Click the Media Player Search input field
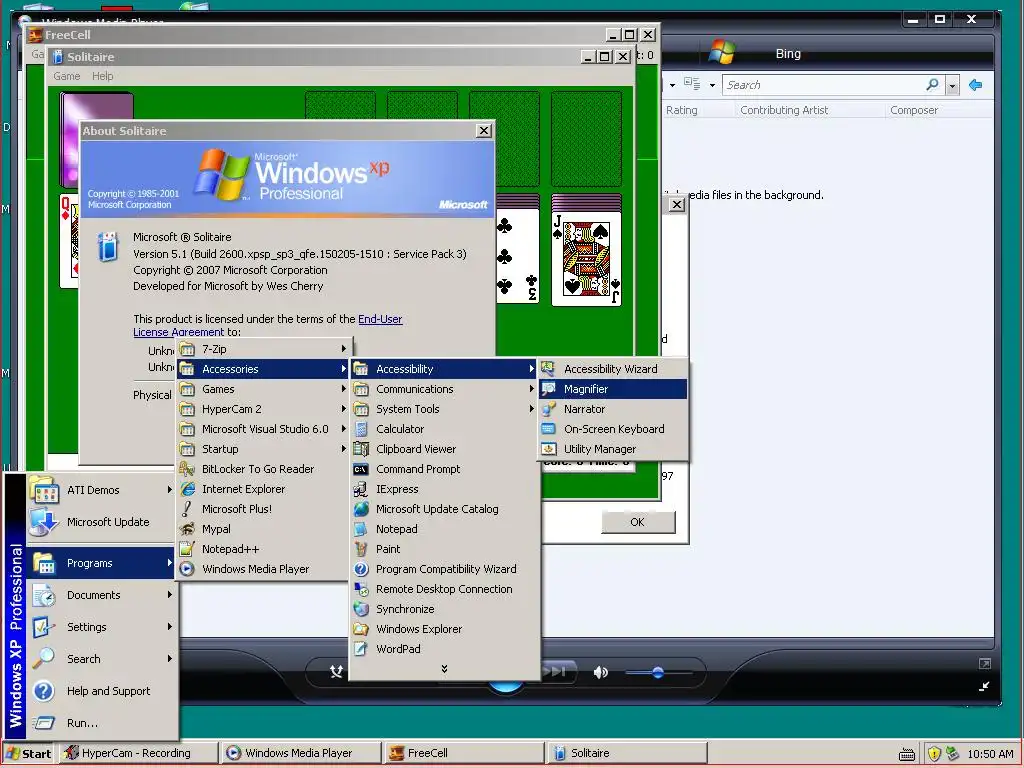 point(823,85)
